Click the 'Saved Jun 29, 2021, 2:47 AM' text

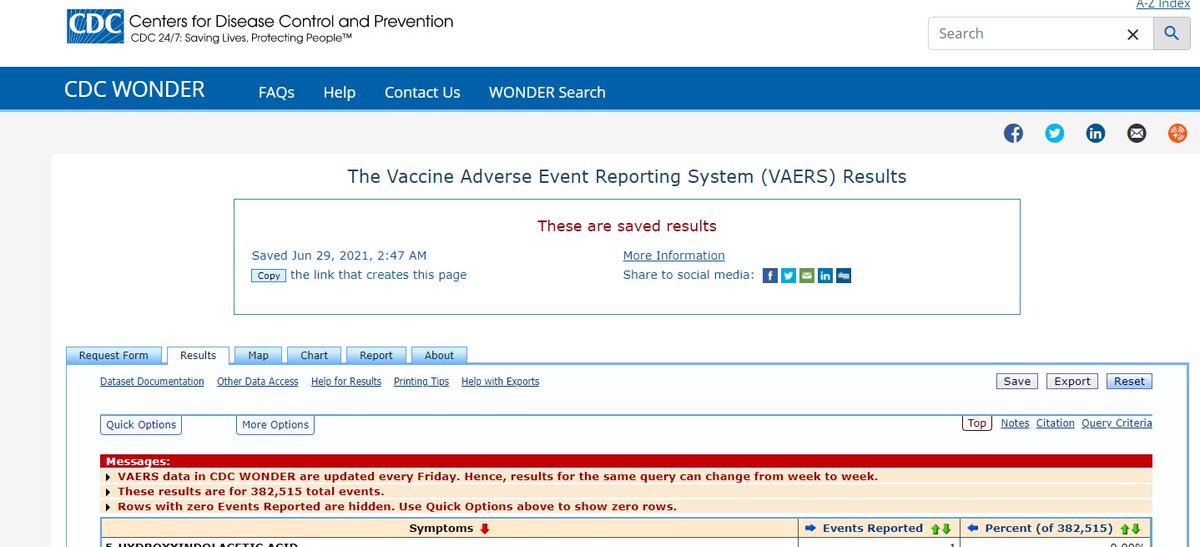tap(339, 256)
